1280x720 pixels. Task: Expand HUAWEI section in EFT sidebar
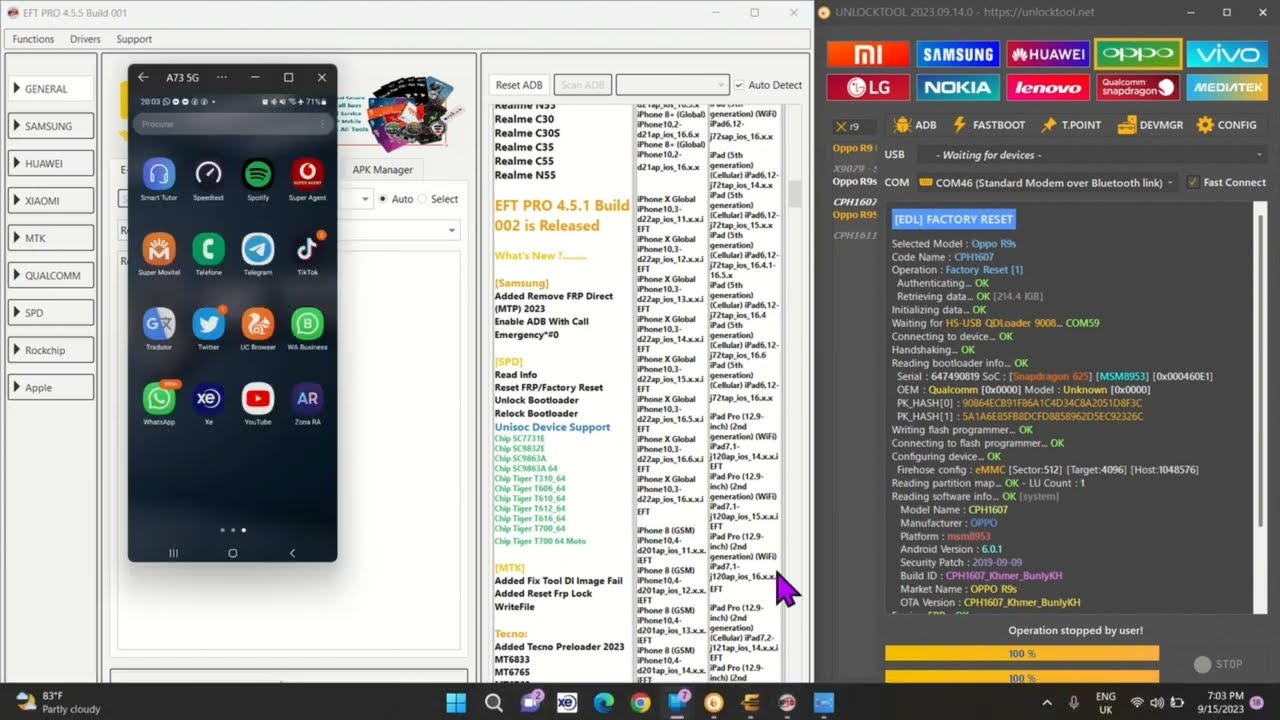tap(51, 163)
